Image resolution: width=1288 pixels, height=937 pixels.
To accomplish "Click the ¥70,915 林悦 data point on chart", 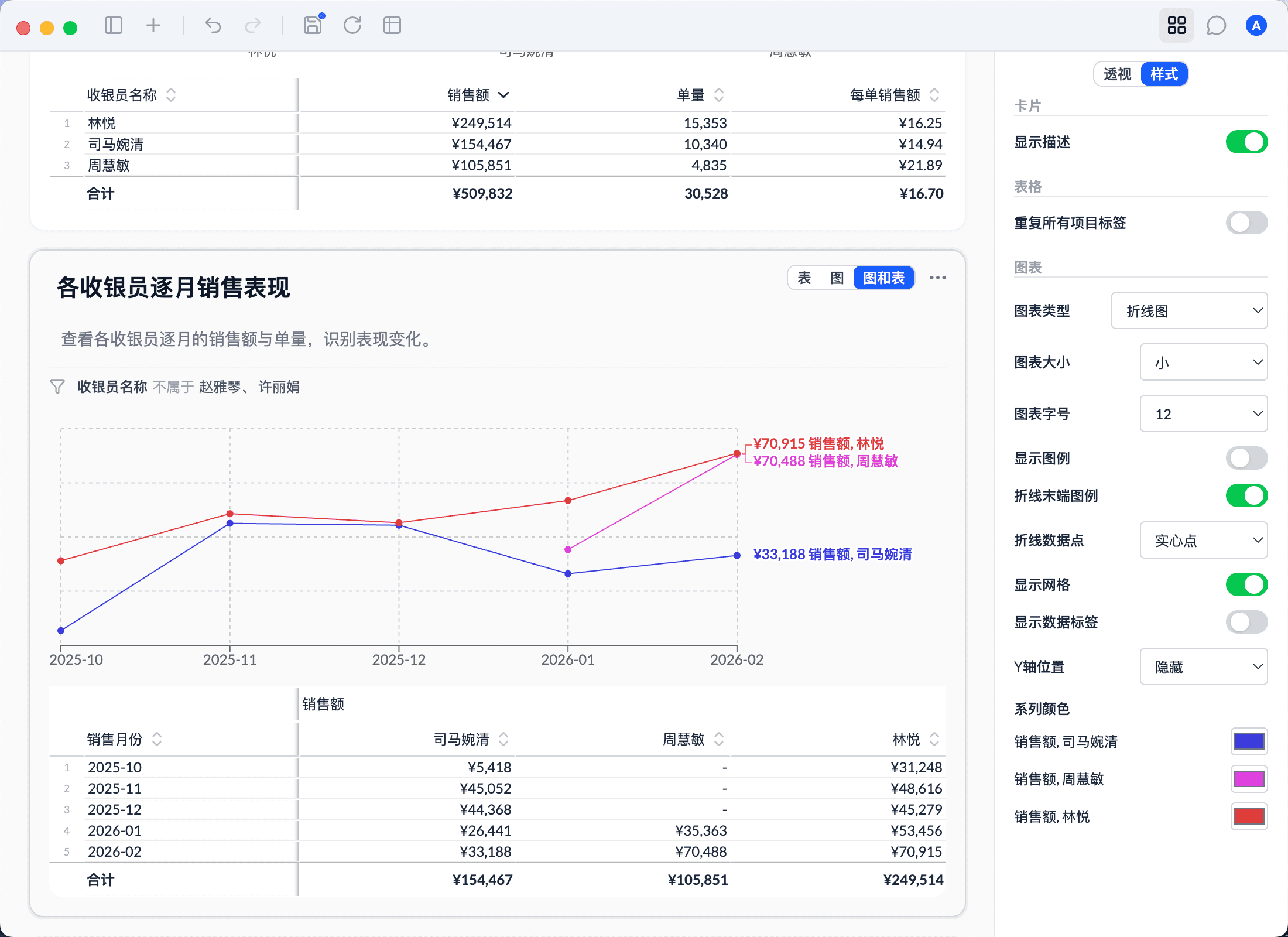I will click(737, 454).
